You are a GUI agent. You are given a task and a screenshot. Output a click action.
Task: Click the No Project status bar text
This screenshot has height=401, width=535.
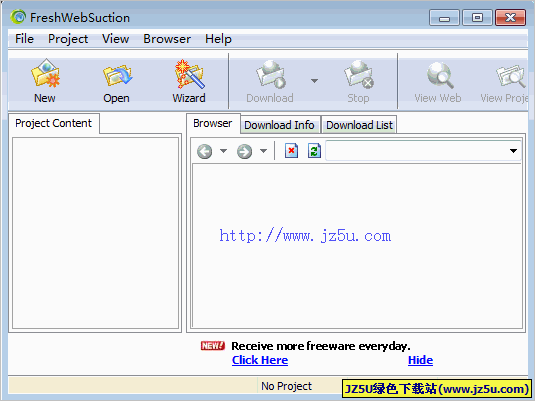click(x=286, y=386)
